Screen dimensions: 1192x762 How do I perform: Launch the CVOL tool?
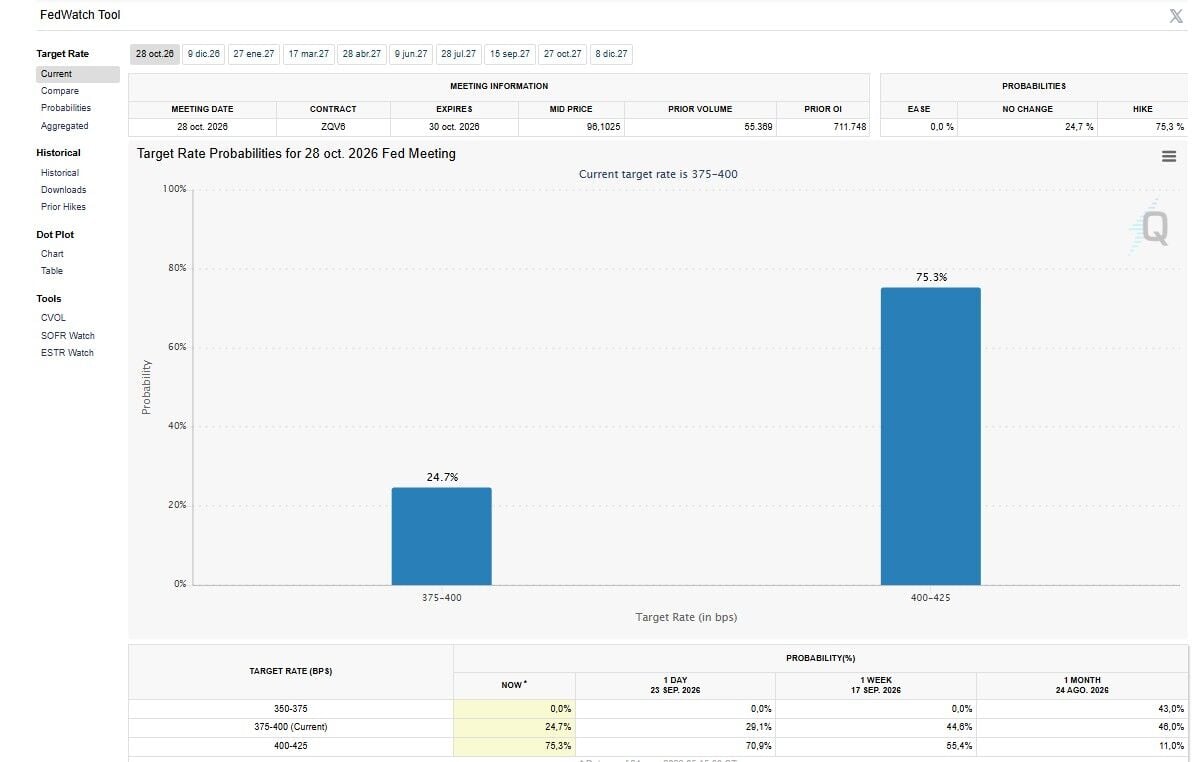(53, 317)
